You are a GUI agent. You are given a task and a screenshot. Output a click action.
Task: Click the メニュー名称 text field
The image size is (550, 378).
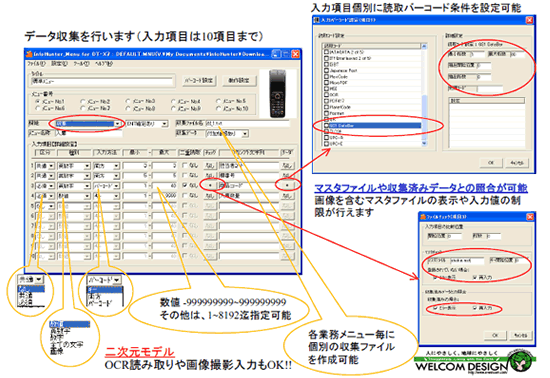[89, 133]
